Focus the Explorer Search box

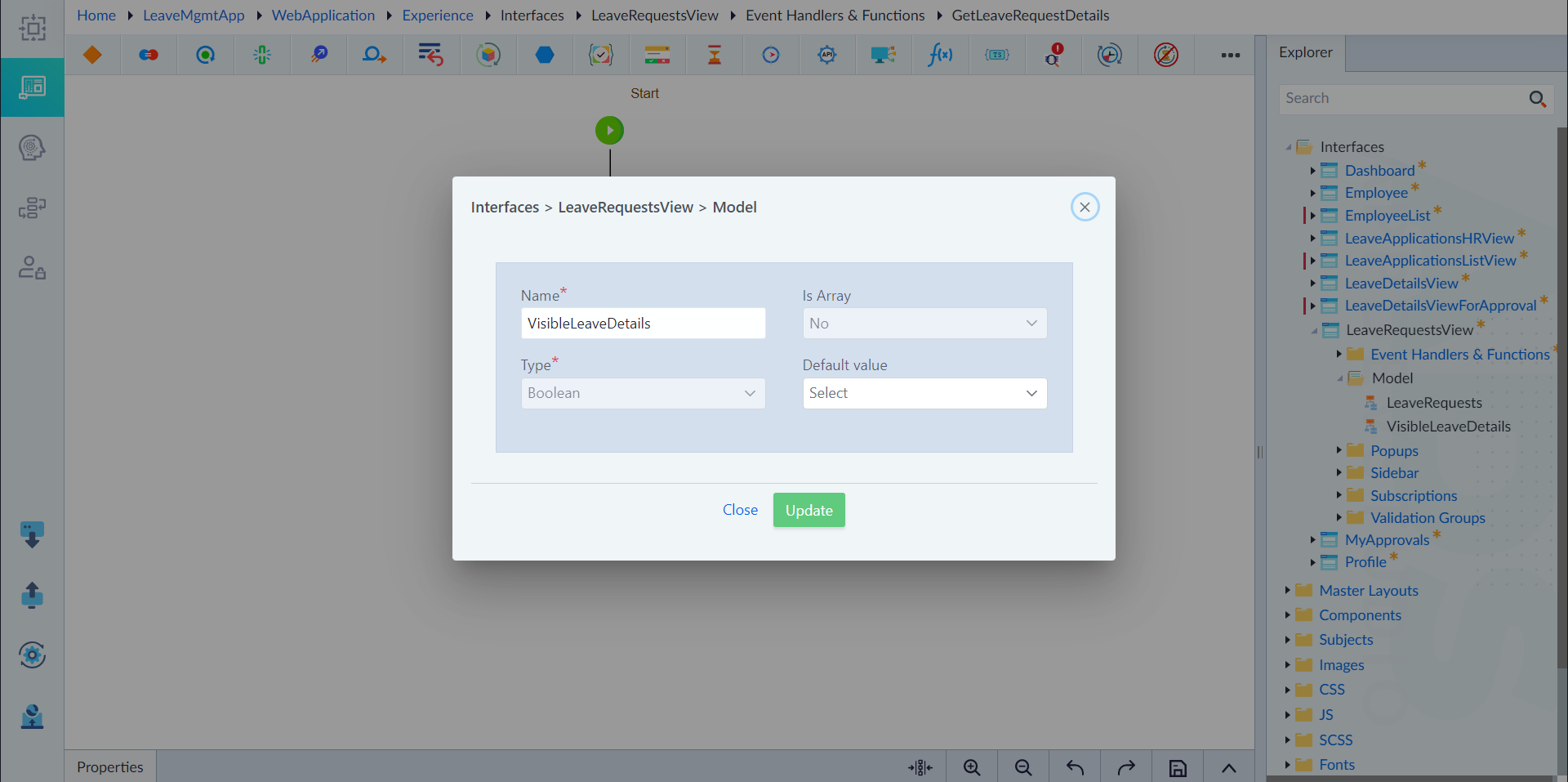1402,99
